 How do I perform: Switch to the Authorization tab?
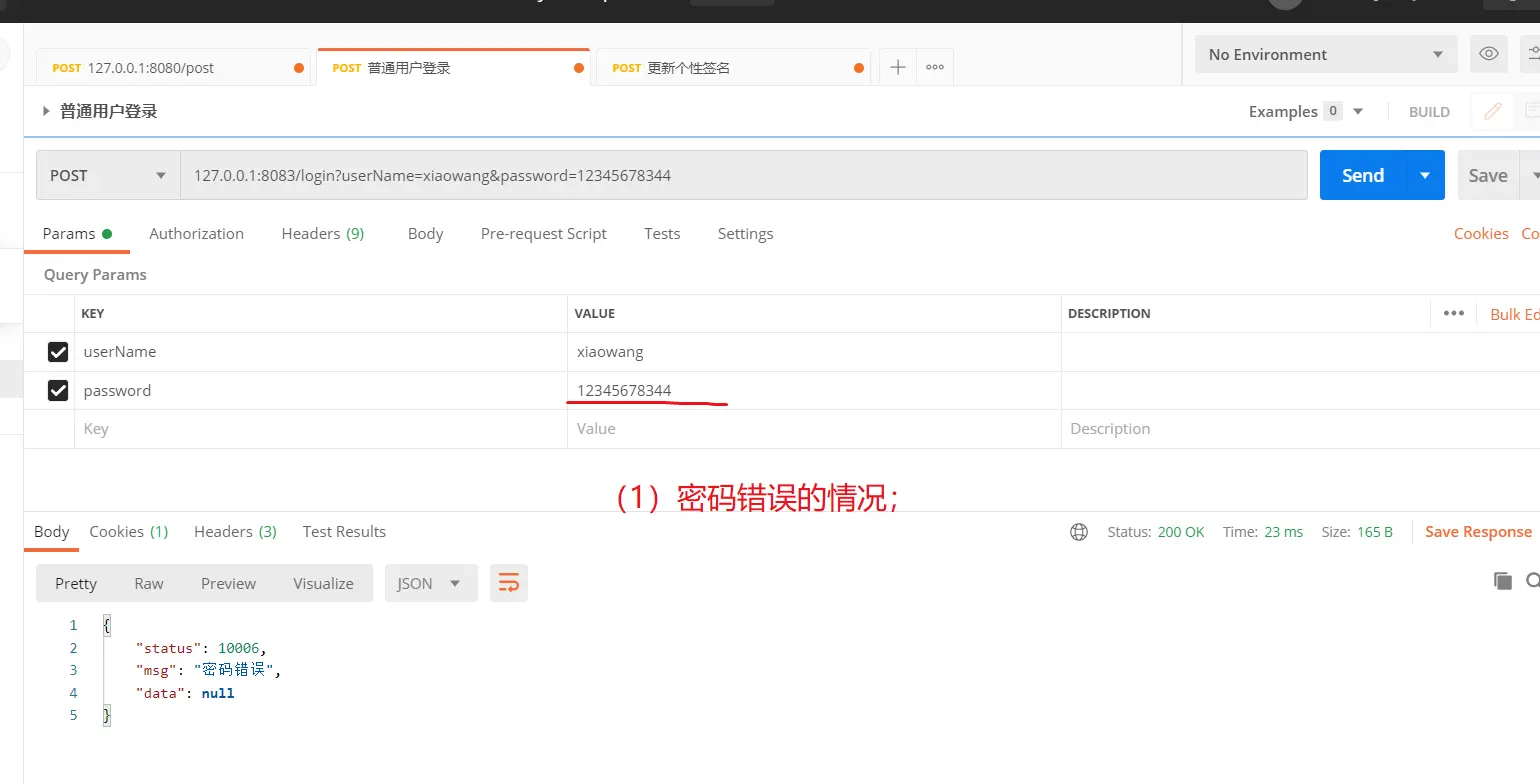[196, 233]
